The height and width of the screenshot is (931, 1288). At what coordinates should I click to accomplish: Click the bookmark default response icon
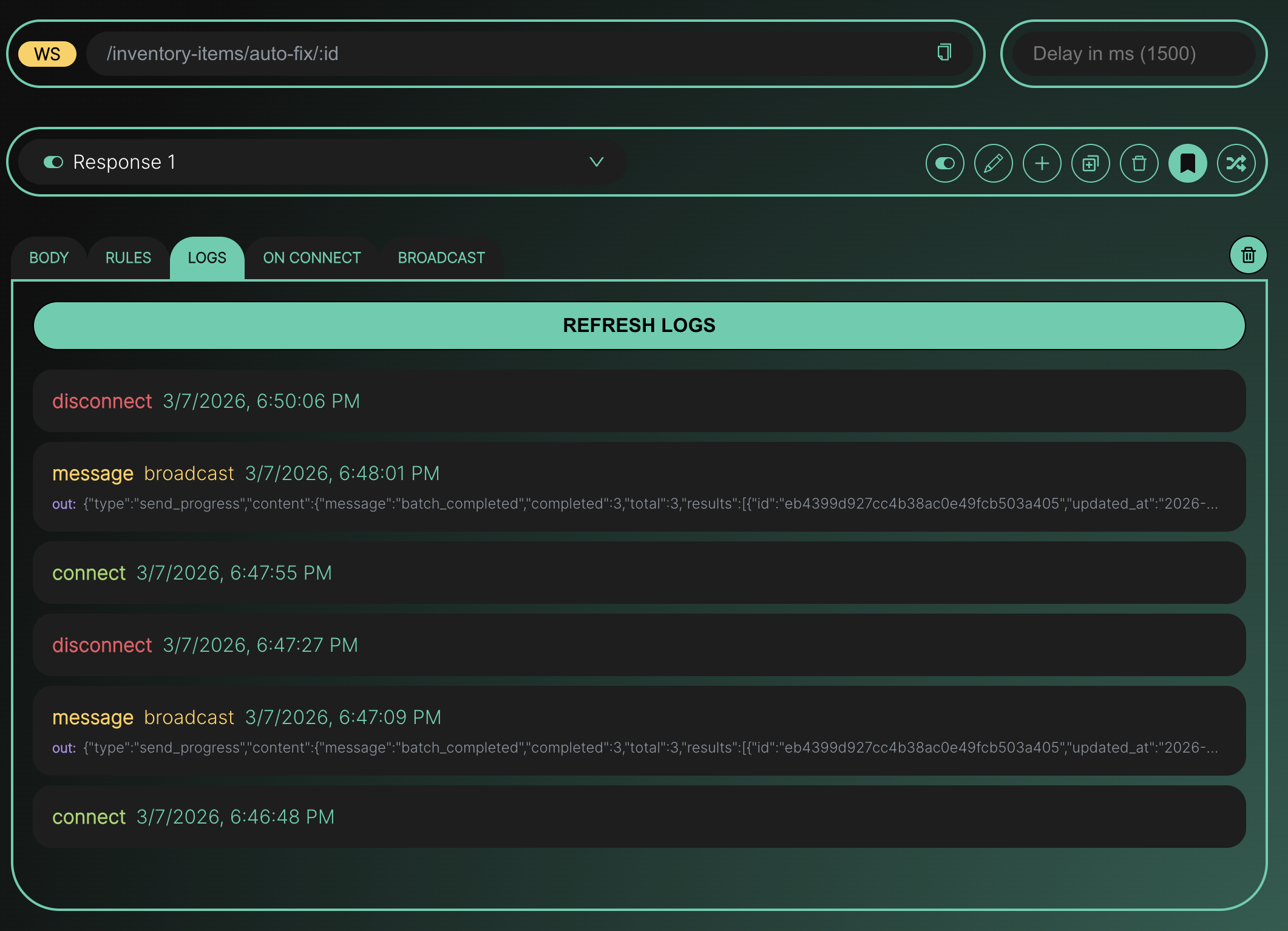pyautogui.click(x=1187, y=163)
